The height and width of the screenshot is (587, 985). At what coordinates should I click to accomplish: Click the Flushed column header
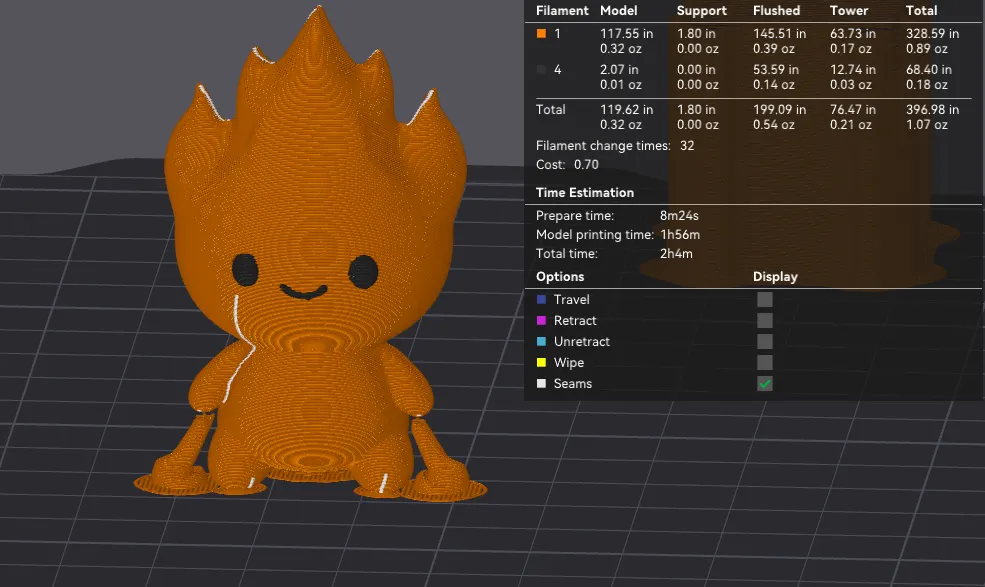click(776, 11)
